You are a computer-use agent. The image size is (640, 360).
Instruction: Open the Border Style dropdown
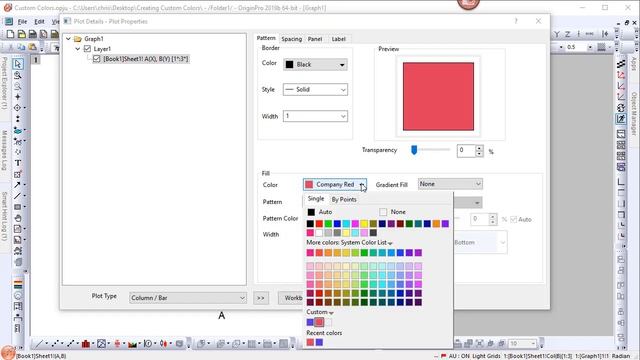[316, 89]
